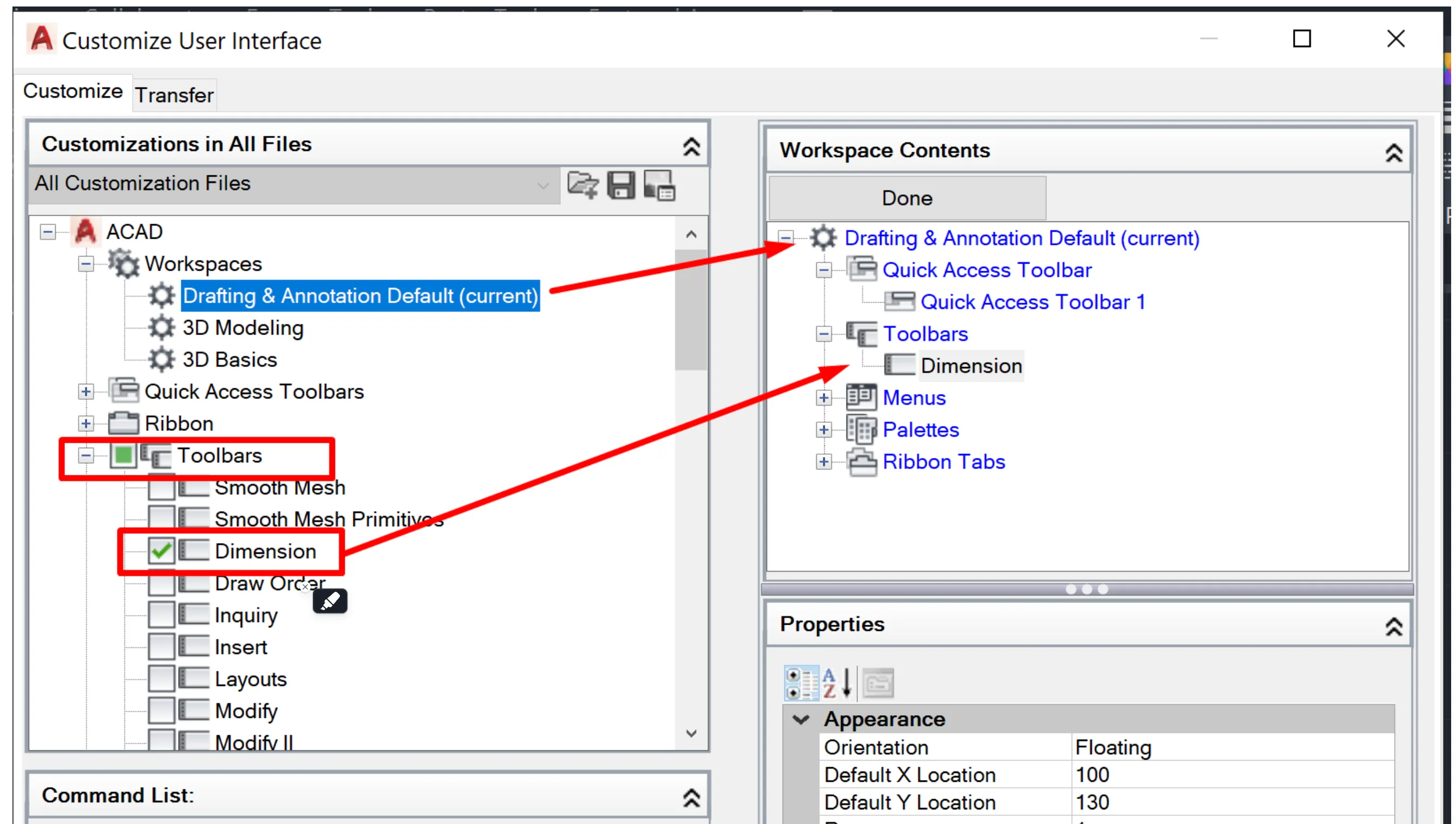The height and width of the screenshot is (824, 1456).
Task: Collapse the Properties panel with double chevron
Action: [x=1394, y=626]
